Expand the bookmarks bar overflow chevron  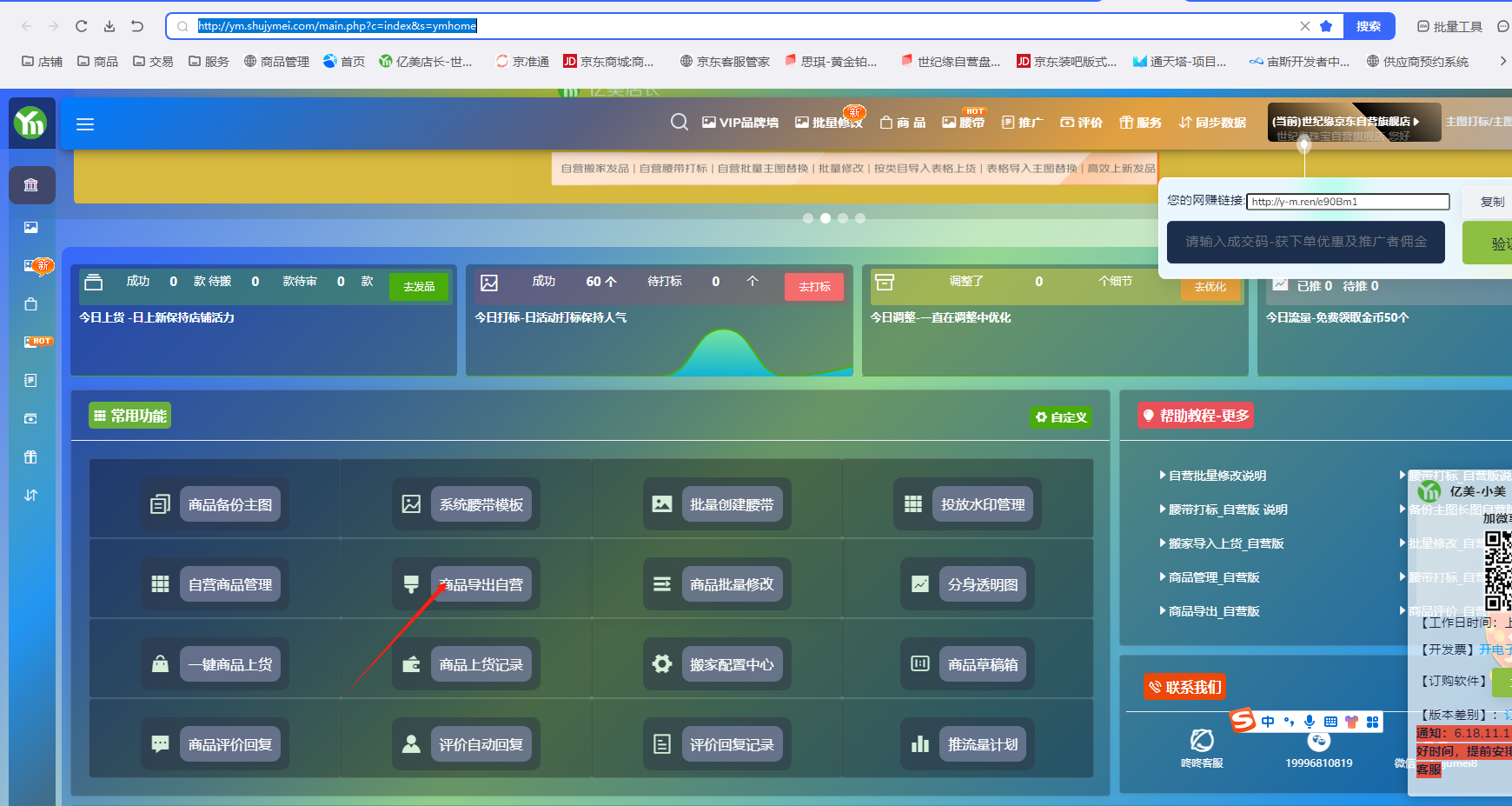click(x=1502, y=61)
